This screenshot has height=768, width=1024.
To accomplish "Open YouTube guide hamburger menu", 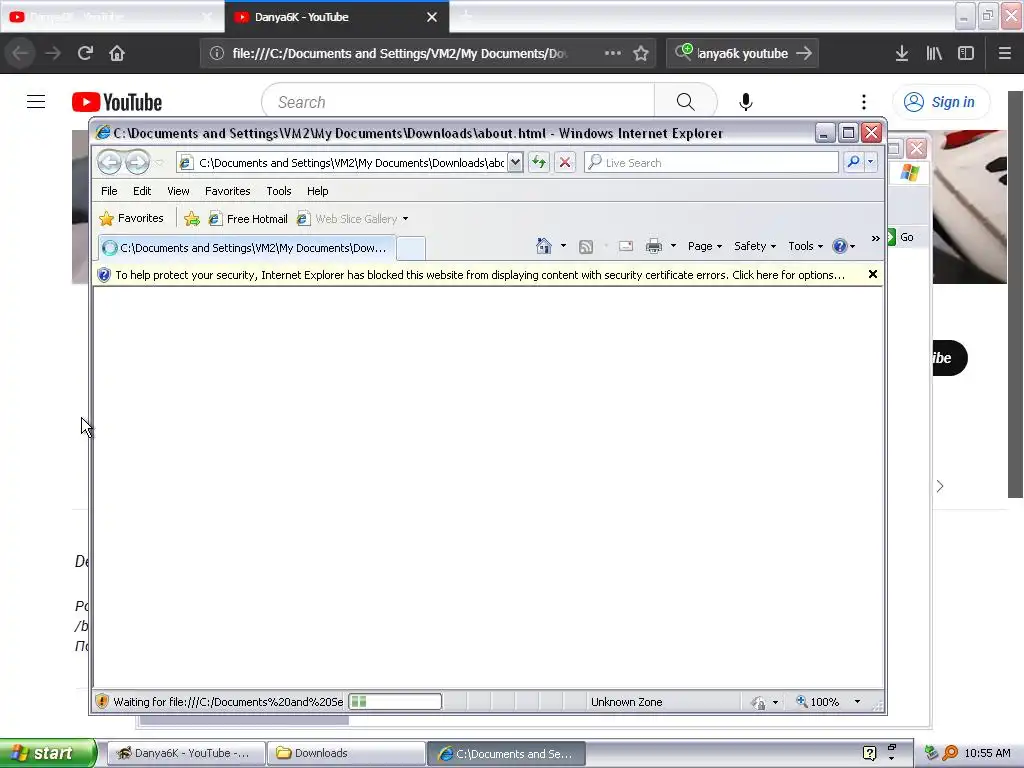I will (36, 102).
